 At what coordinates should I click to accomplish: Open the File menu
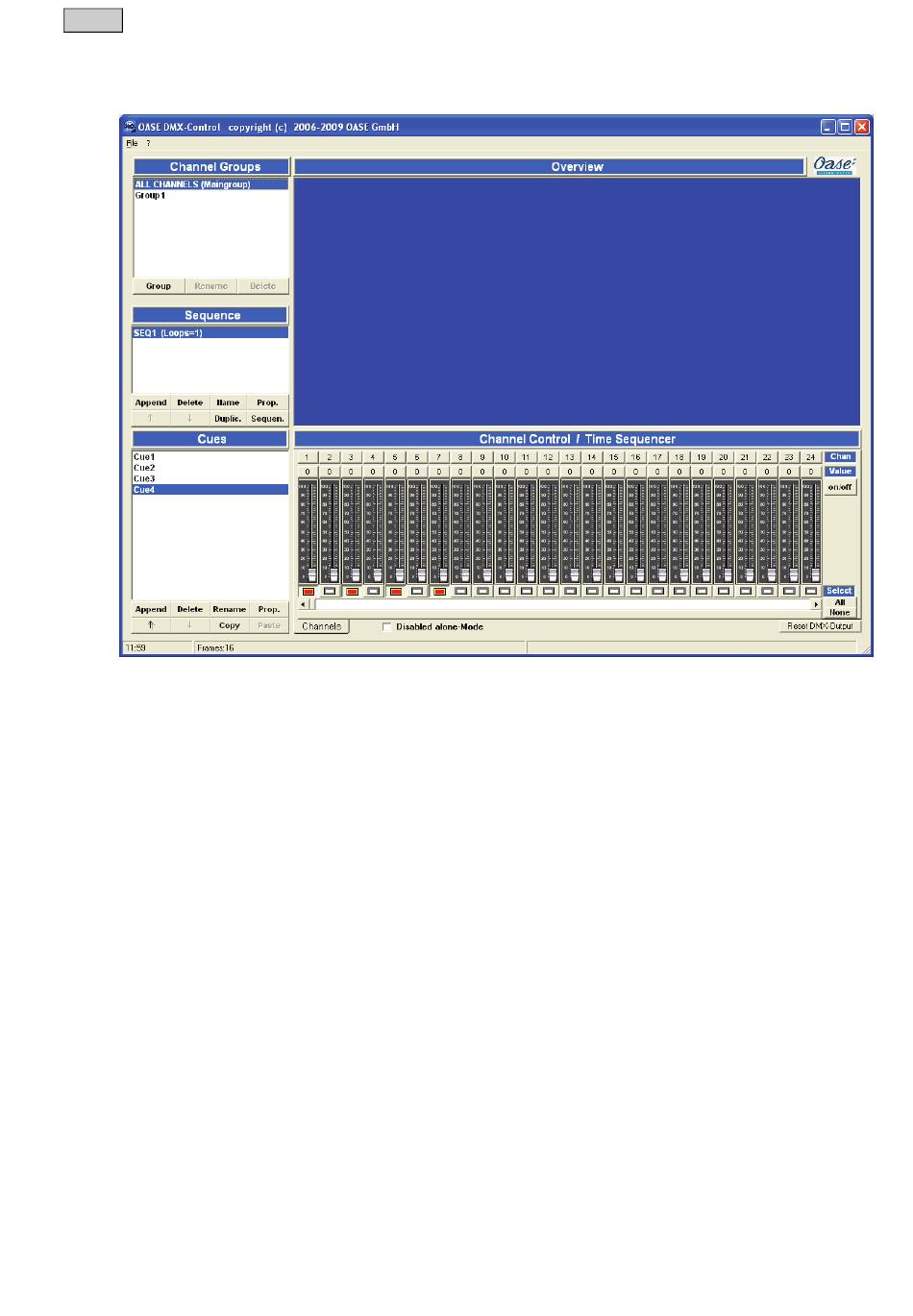tap(132, 143)
